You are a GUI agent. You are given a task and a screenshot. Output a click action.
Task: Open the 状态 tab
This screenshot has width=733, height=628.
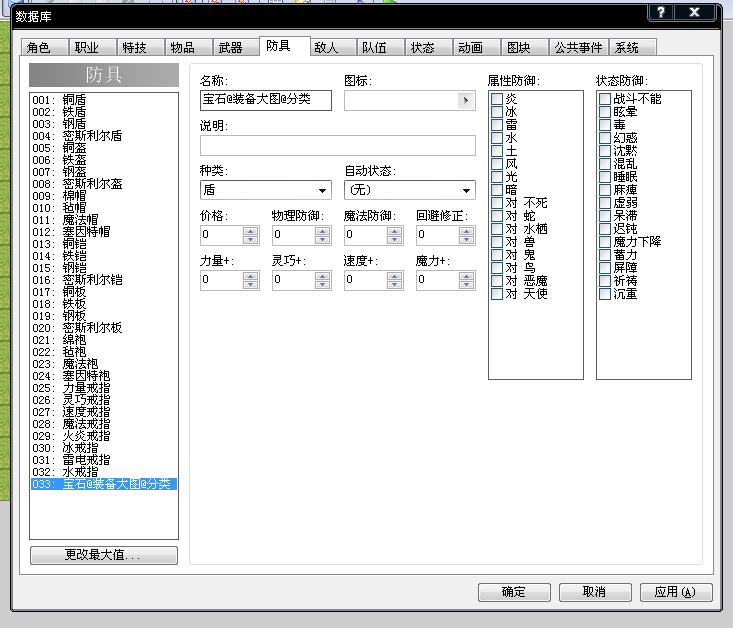tap(429, 47)
